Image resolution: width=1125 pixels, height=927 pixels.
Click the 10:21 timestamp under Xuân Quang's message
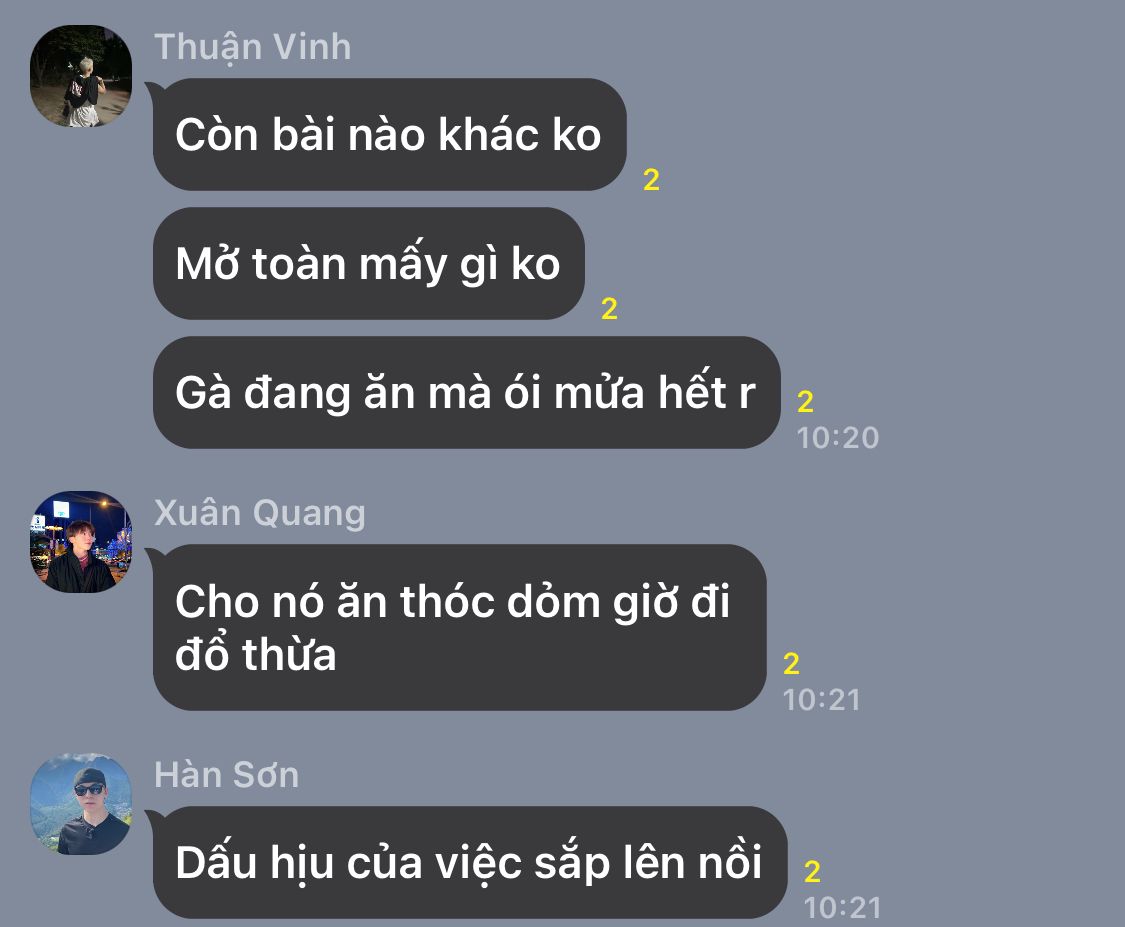point(822,700)
